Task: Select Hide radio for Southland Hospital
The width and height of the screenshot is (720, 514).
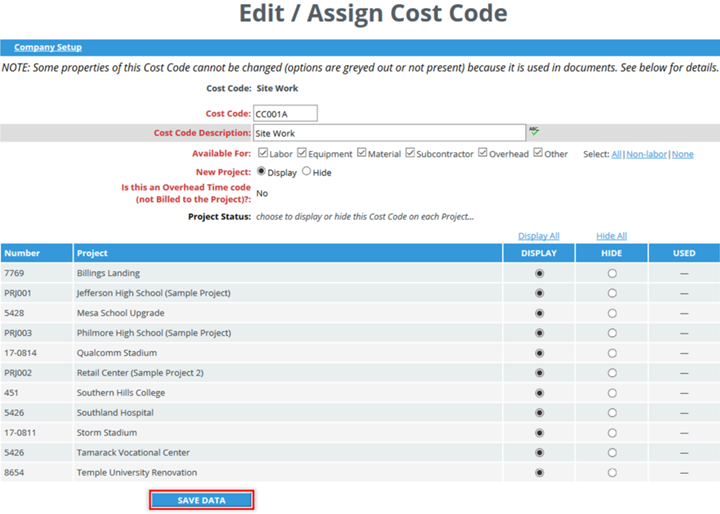Action: [612, 413]
